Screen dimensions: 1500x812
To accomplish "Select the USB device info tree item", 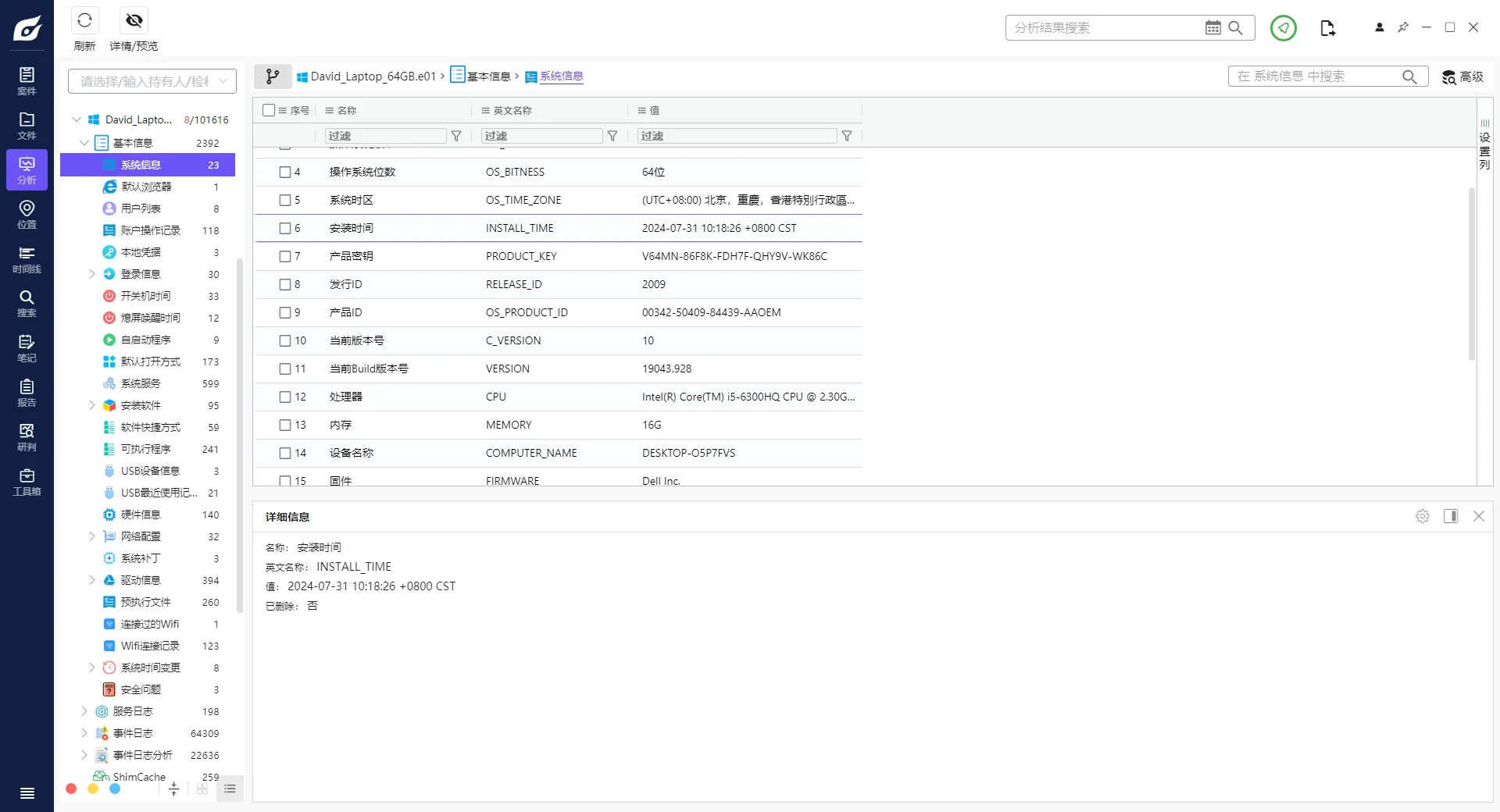I will [x=150, y=471].
